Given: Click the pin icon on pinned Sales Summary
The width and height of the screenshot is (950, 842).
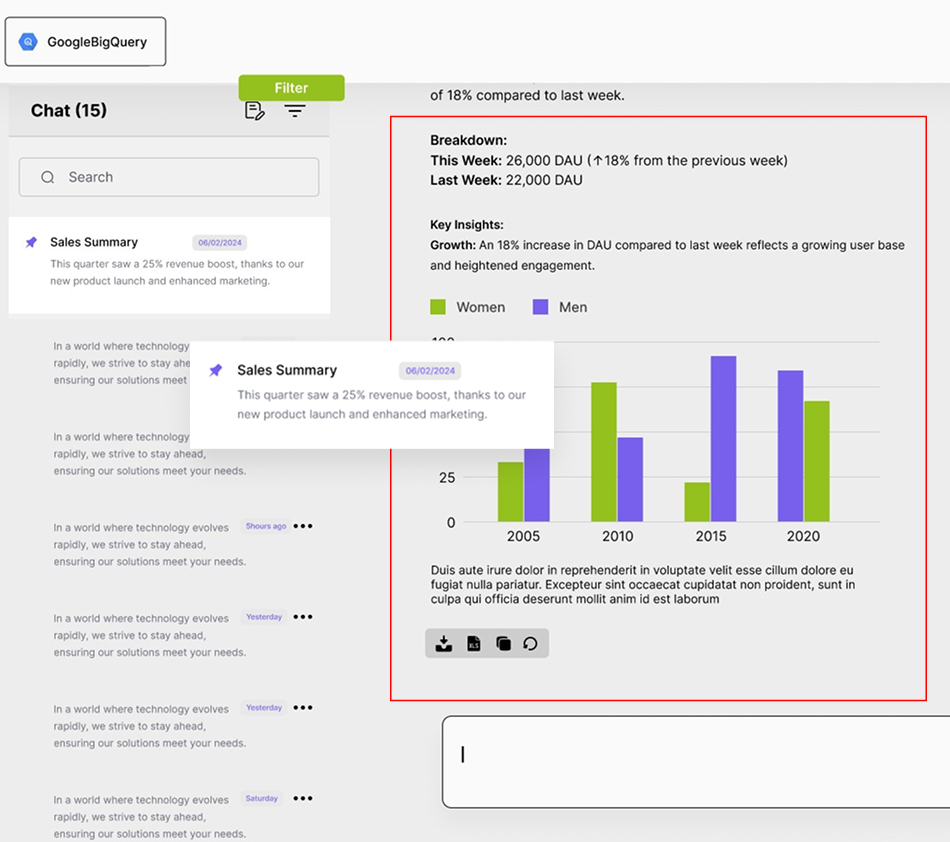Looking at the screenshot, I should click(31, 242).
